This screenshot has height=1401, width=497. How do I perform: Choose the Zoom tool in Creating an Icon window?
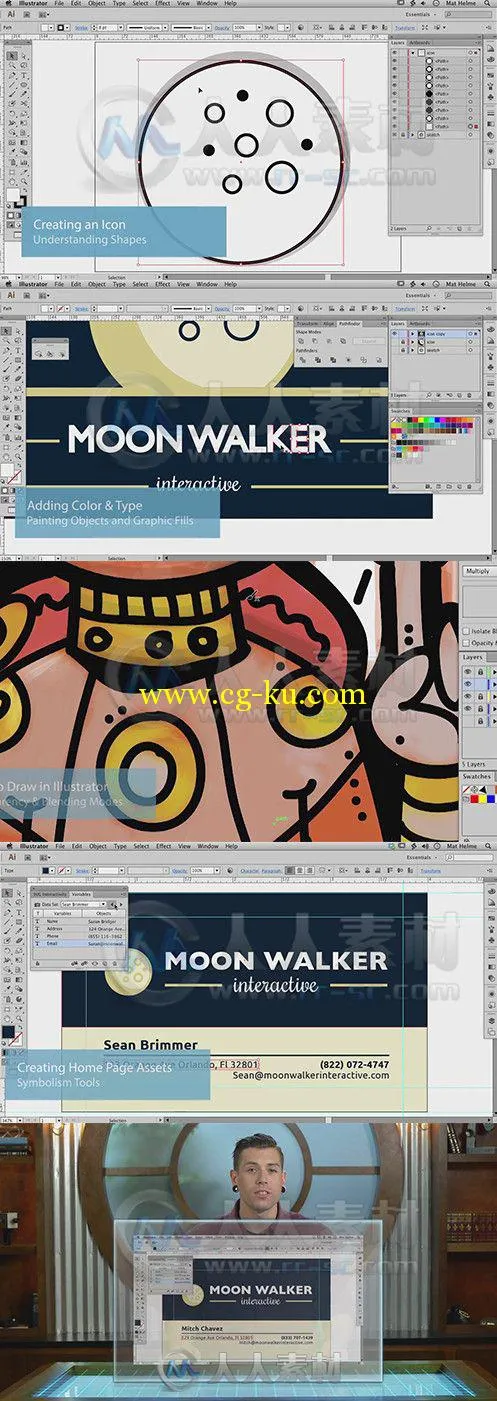tap(23, 180)
